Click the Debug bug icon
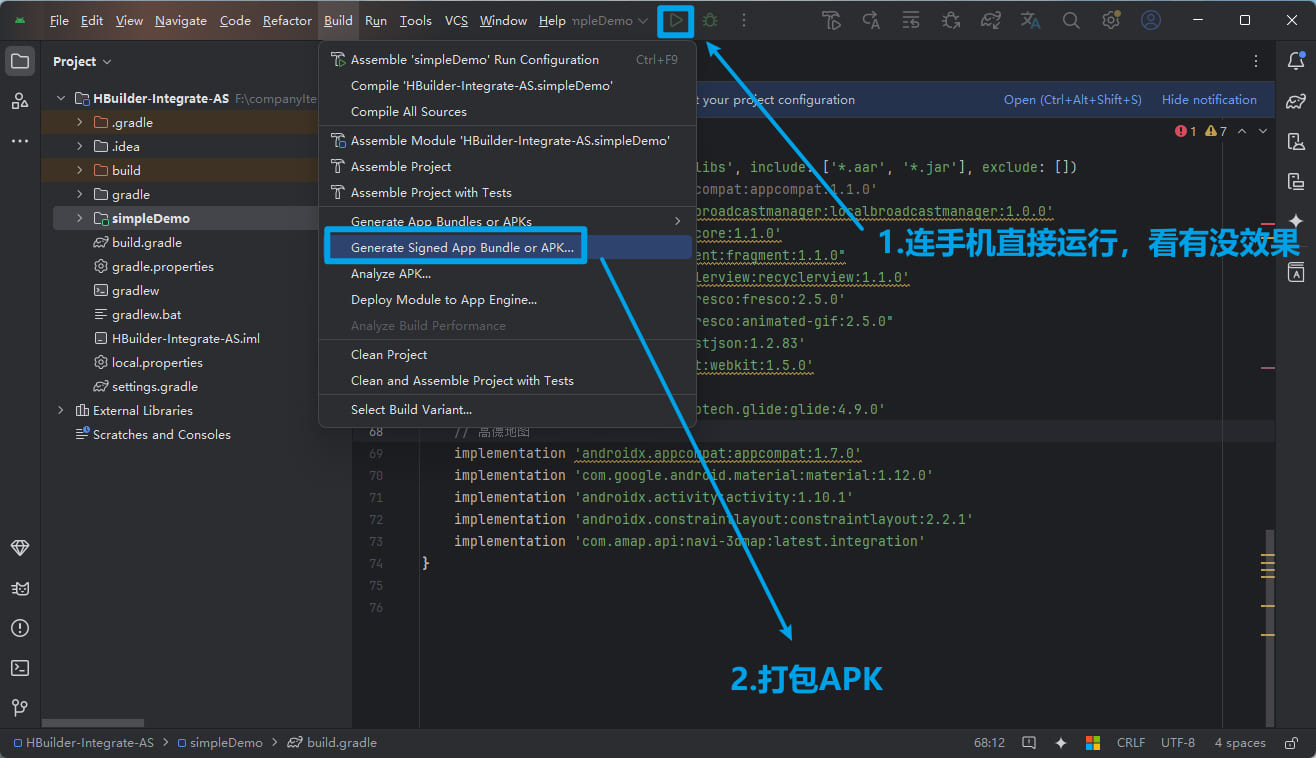1316x758 pixels. (x=710, y=20)
